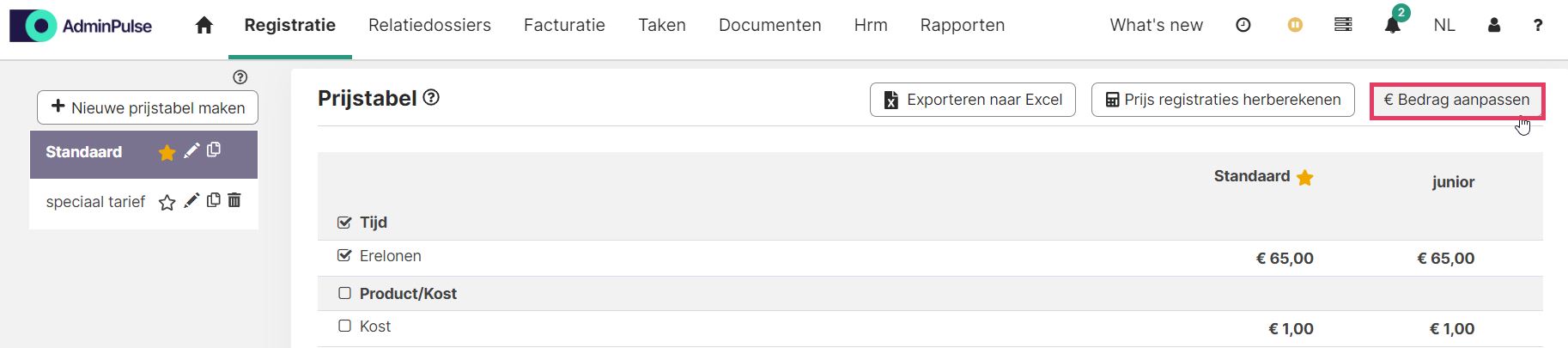Open the Facturatie menu
Image resolution: width=1568 pixels, height=348 pixels.
pos(564,25)
